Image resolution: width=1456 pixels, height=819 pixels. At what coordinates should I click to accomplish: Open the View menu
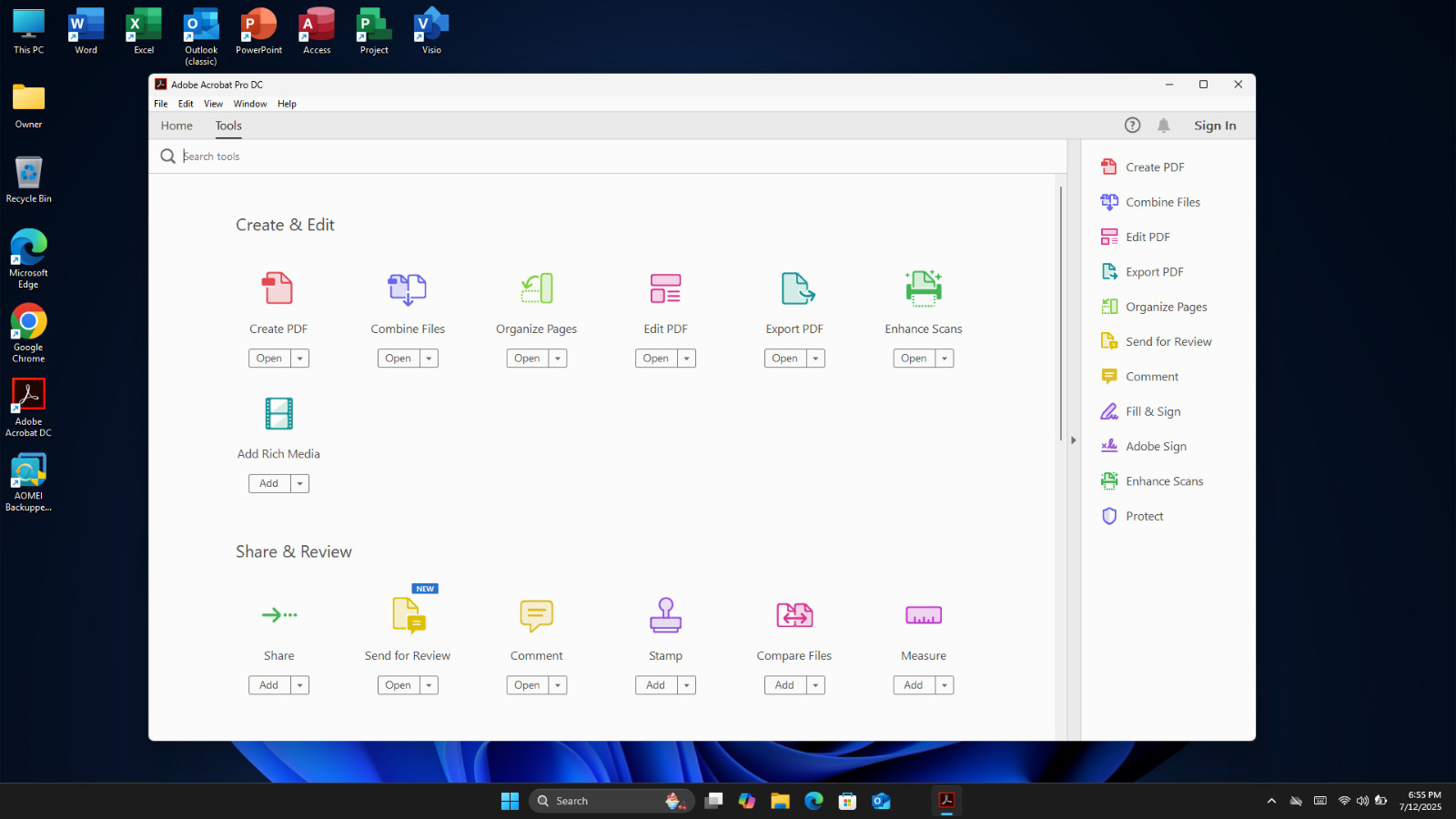point(213,104)
